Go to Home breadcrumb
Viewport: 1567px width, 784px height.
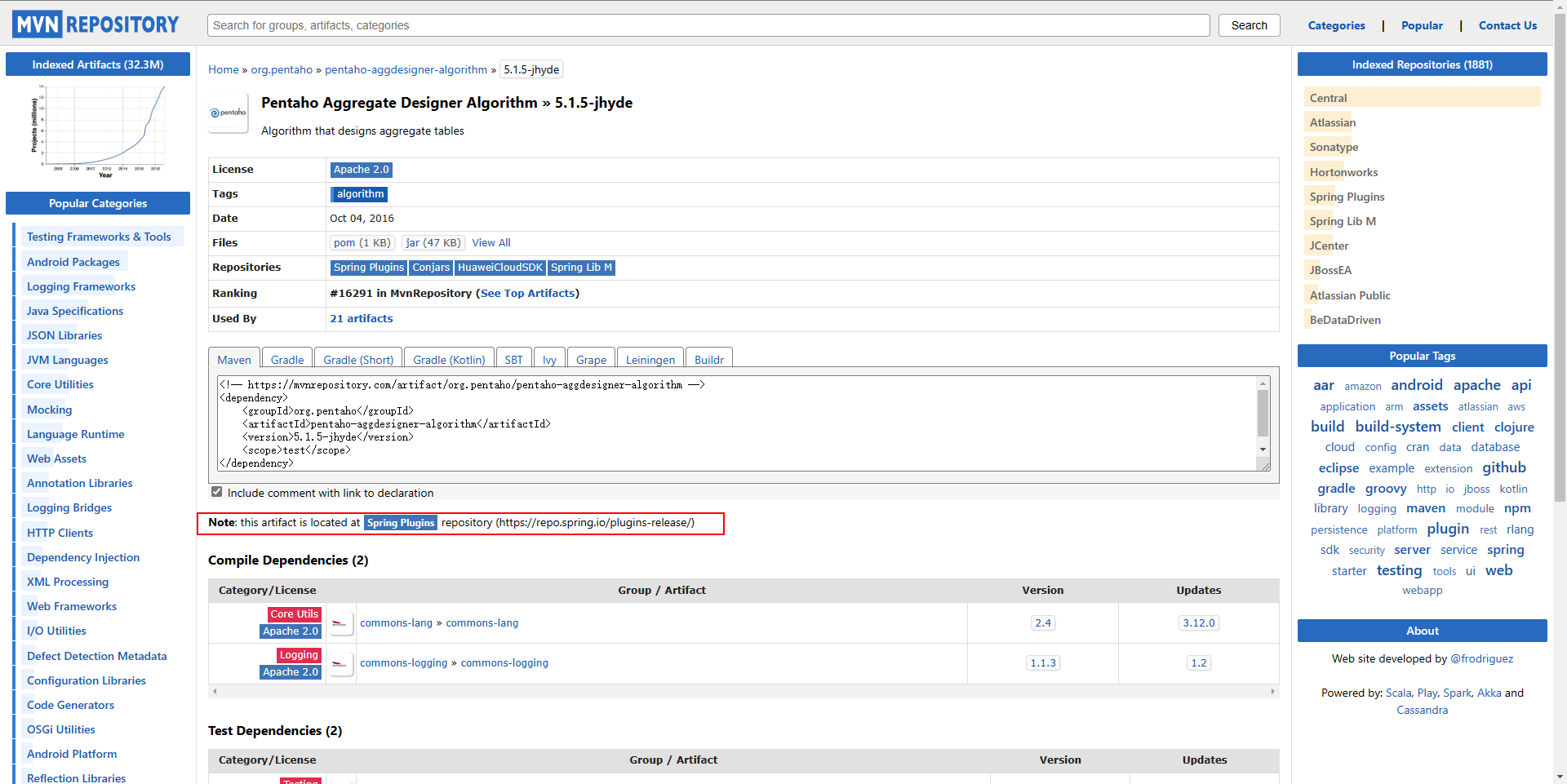click(x=223, y=69)
